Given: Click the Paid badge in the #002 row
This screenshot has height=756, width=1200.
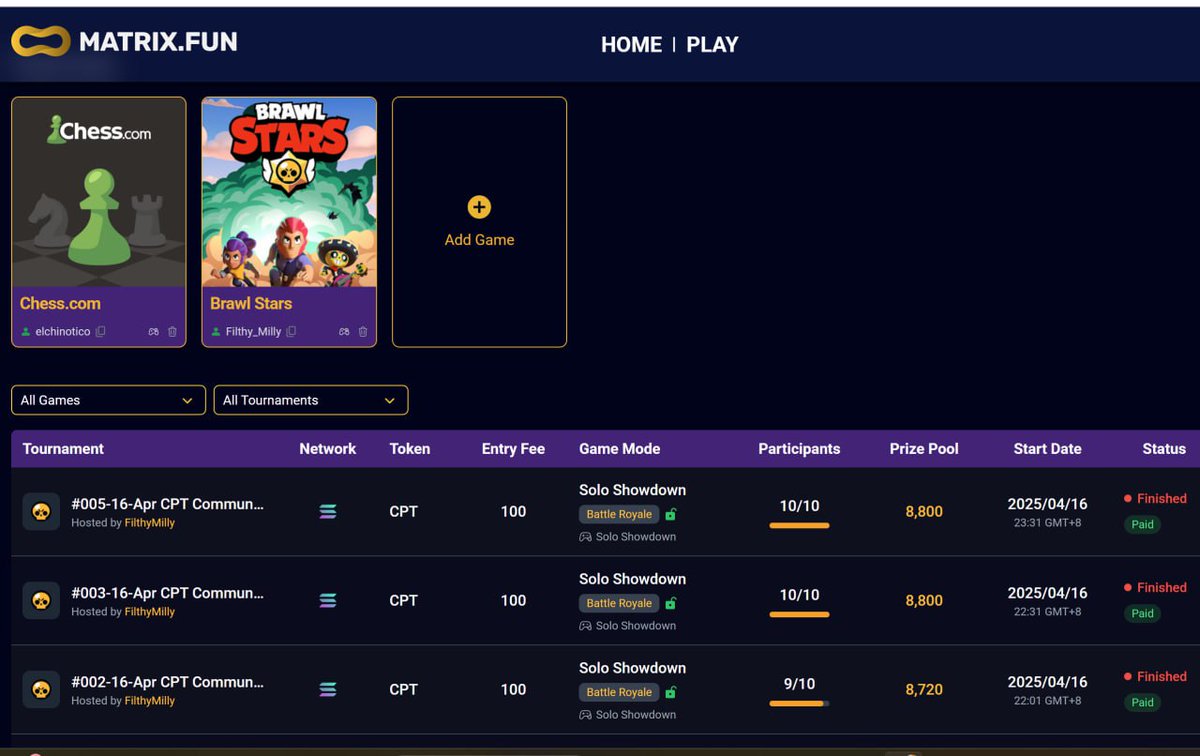Looking at the screenshot, I should tap(1142, 702).
